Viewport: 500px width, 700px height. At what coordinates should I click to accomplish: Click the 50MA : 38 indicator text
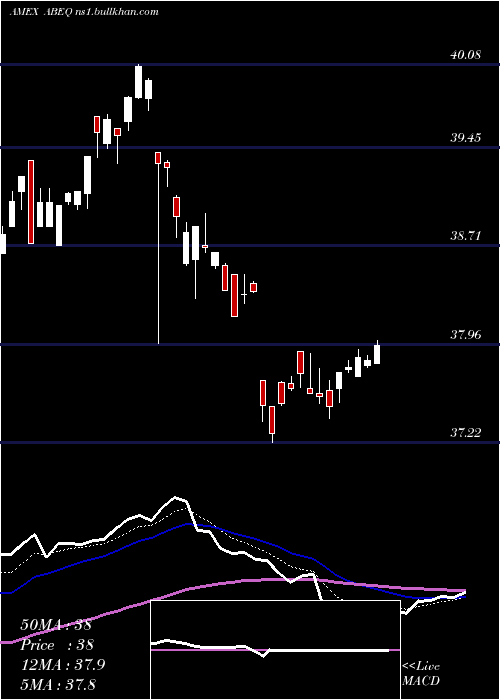(56, 625)
